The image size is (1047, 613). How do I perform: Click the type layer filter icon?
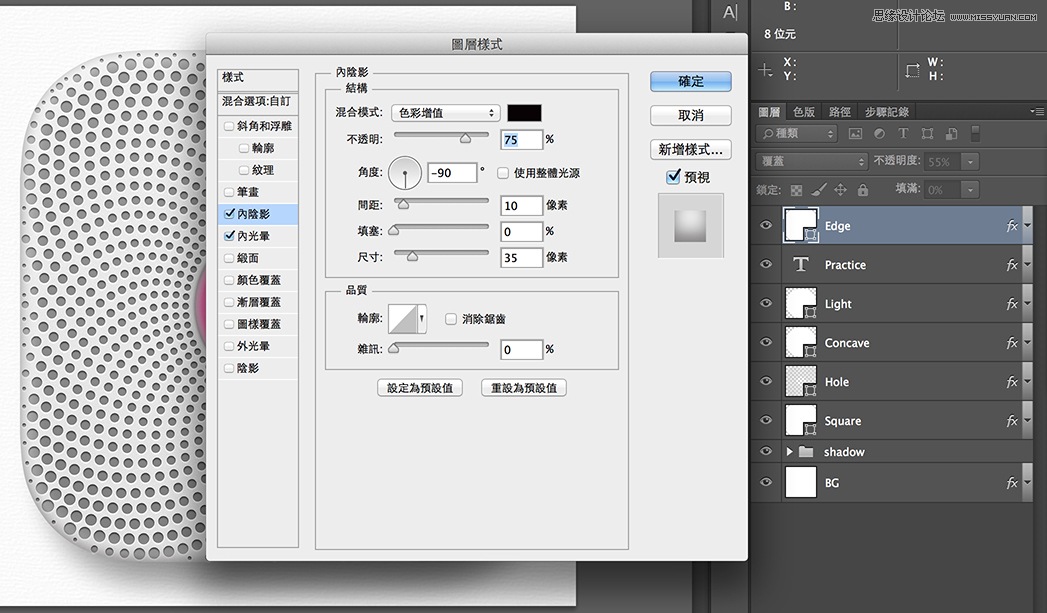(x=903, y=134)
